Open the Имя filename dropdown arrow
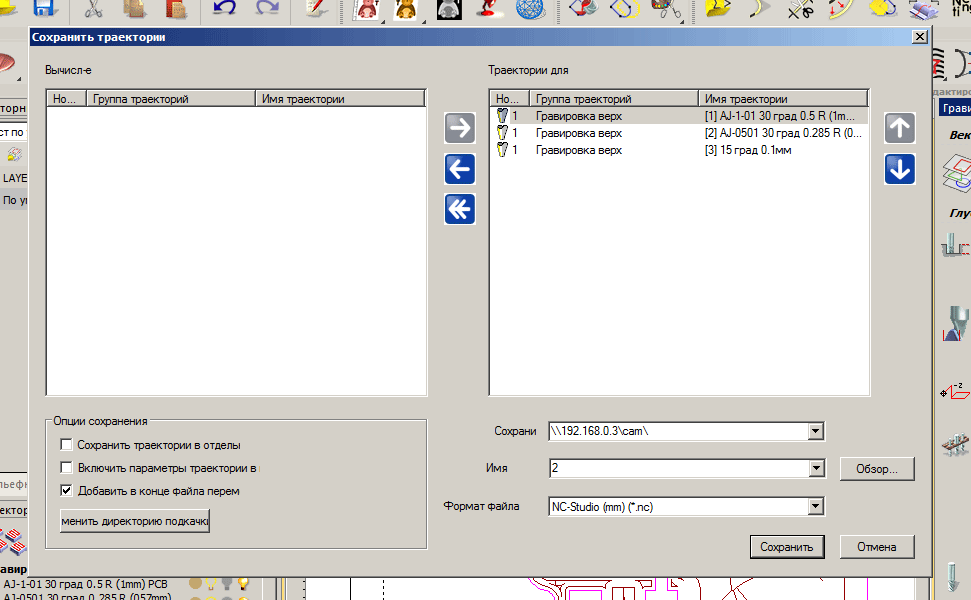 click(816, 468)
